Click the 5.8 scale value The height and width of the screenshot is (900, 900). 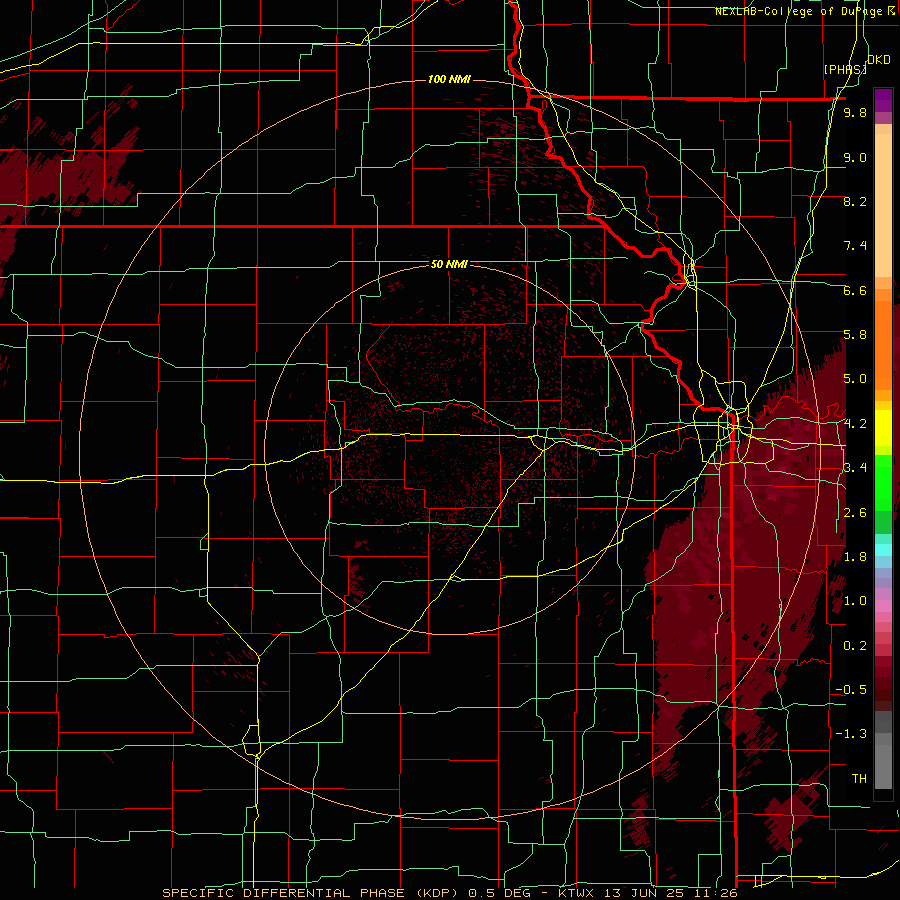coord(855,335)
